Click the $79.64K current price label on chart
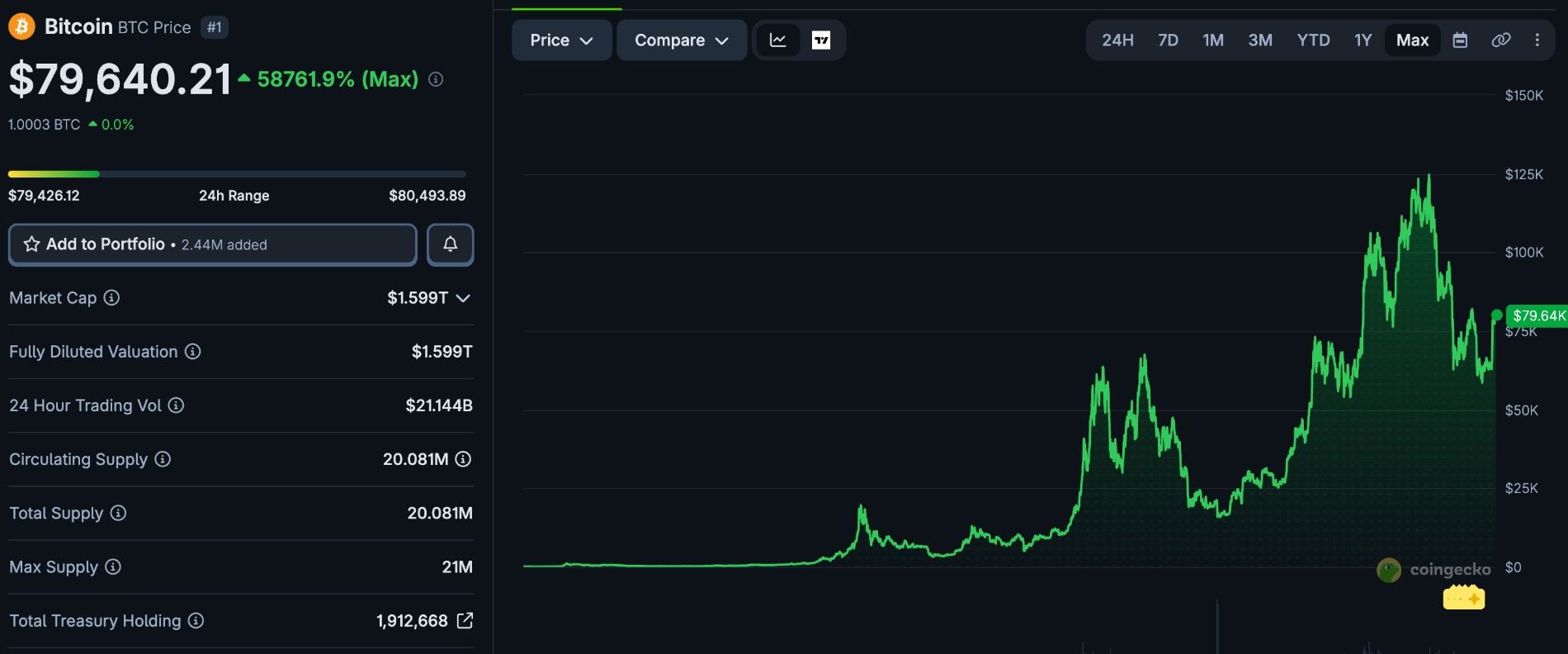The width and height of the screenshot is (1568, 654). coord(1537,315)
